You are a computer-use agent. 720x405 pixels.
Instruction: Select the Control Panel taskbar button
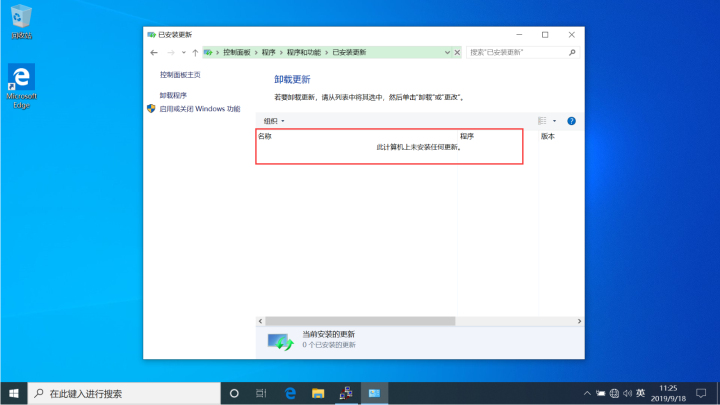(374, 394)
